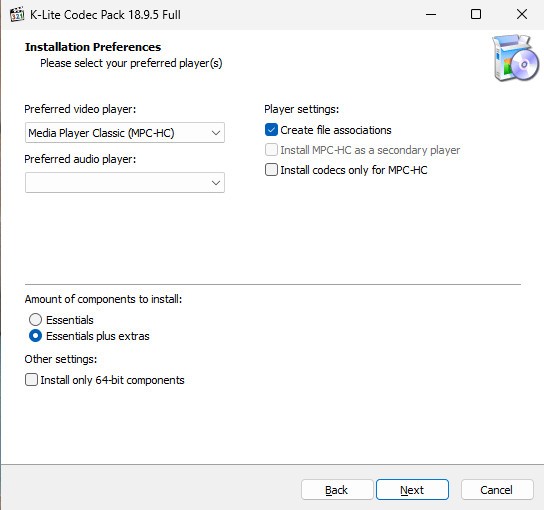Go back with the Back button

[x=337, y=490]
